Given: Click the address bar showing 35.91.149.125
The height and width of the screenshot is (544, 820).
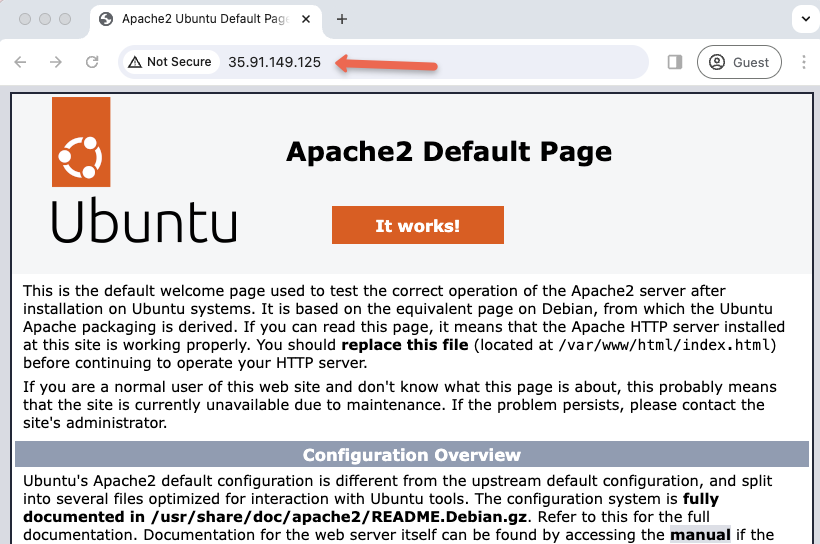Looking at the screenshot, I should tap(383, 62).
